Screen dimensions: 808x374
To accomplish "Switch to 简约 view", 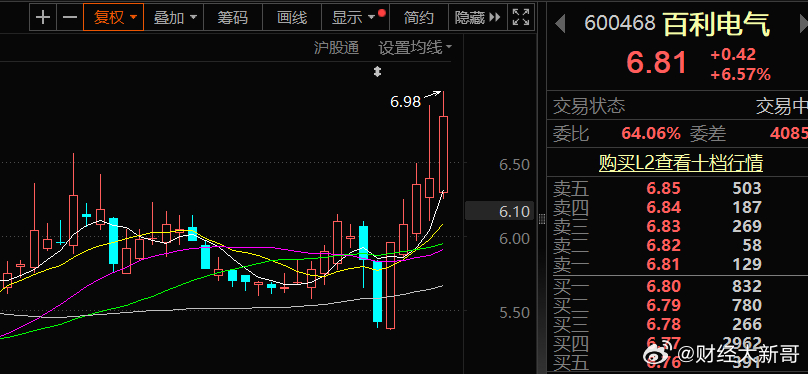I will click(x=419, y=18).
